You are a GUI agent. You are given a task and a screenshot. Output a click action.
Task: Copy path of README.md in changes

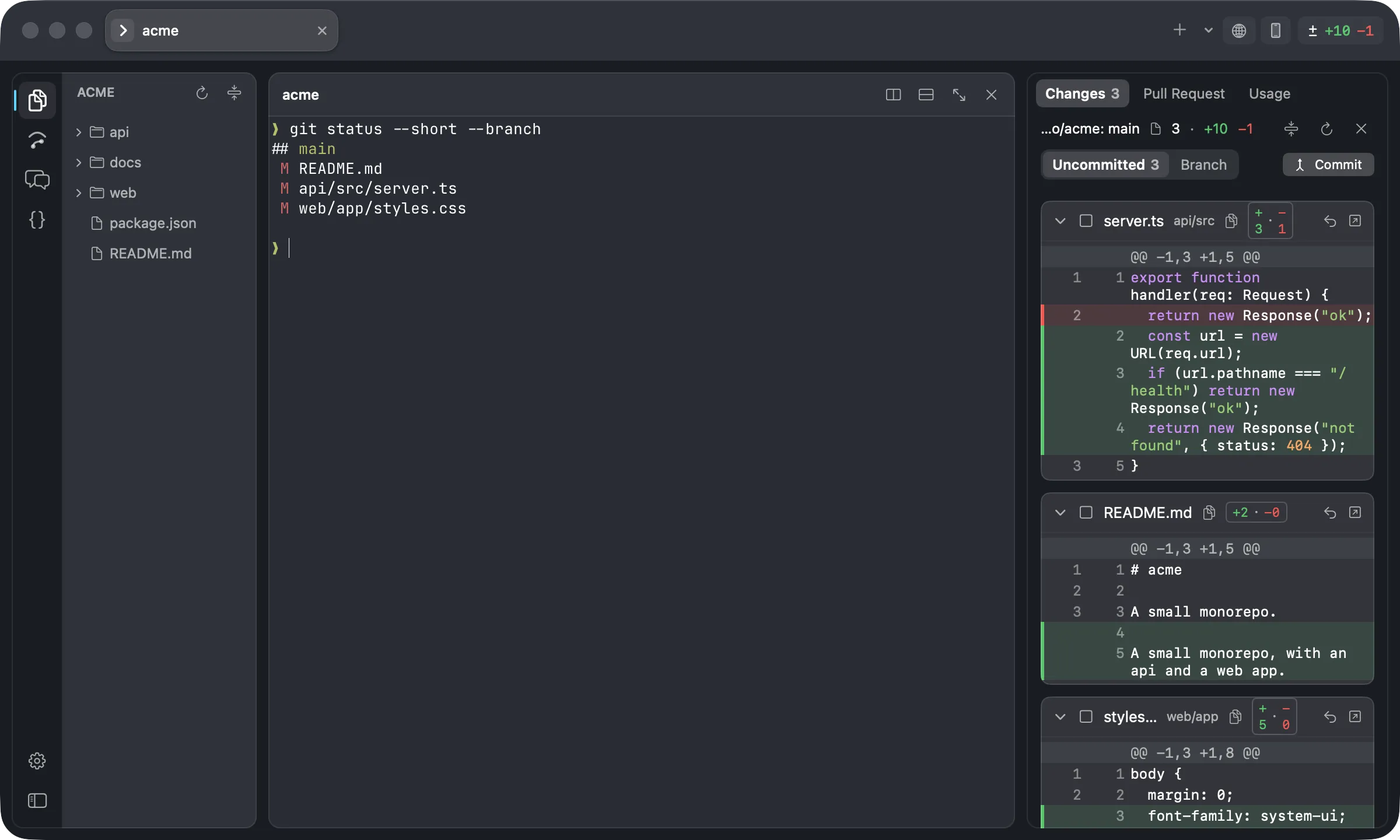[1209, 512]
